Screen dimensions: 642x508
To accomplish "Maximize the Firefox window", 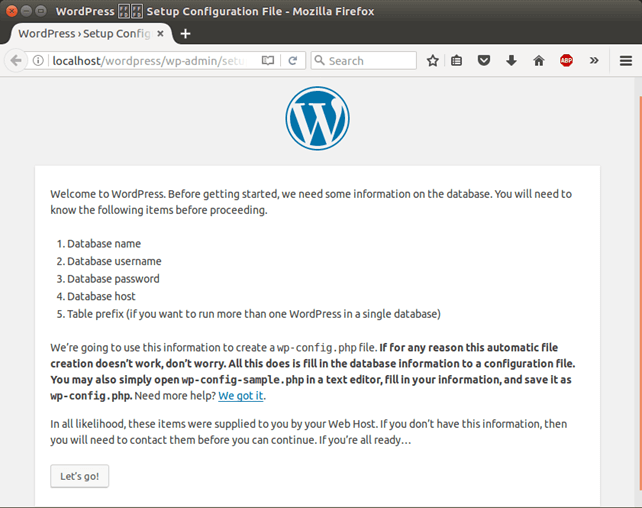I will click(x=41, y=11).
